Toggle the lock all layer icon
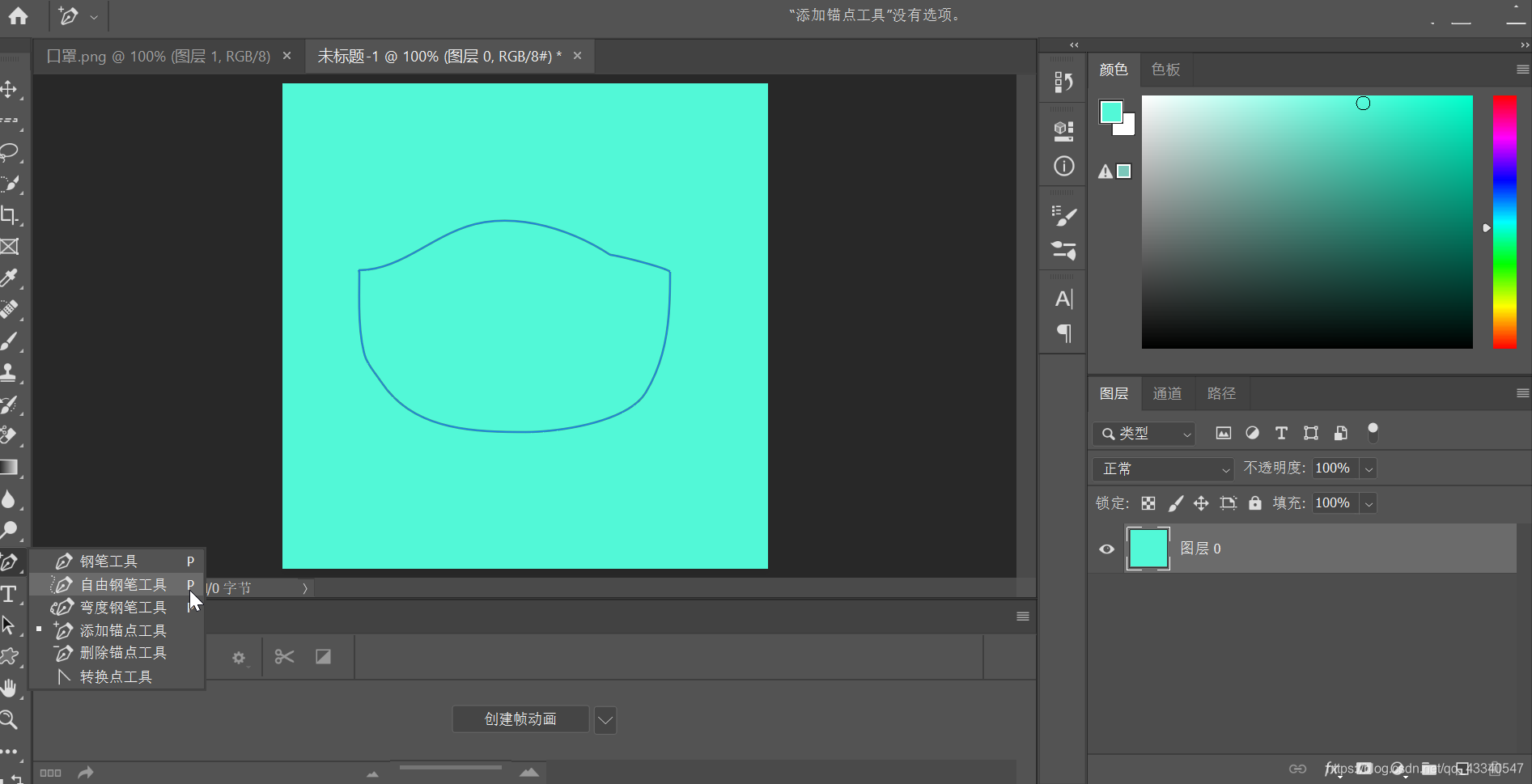Viewport: 1532px width, 784px height. [x=1255, y=503]
